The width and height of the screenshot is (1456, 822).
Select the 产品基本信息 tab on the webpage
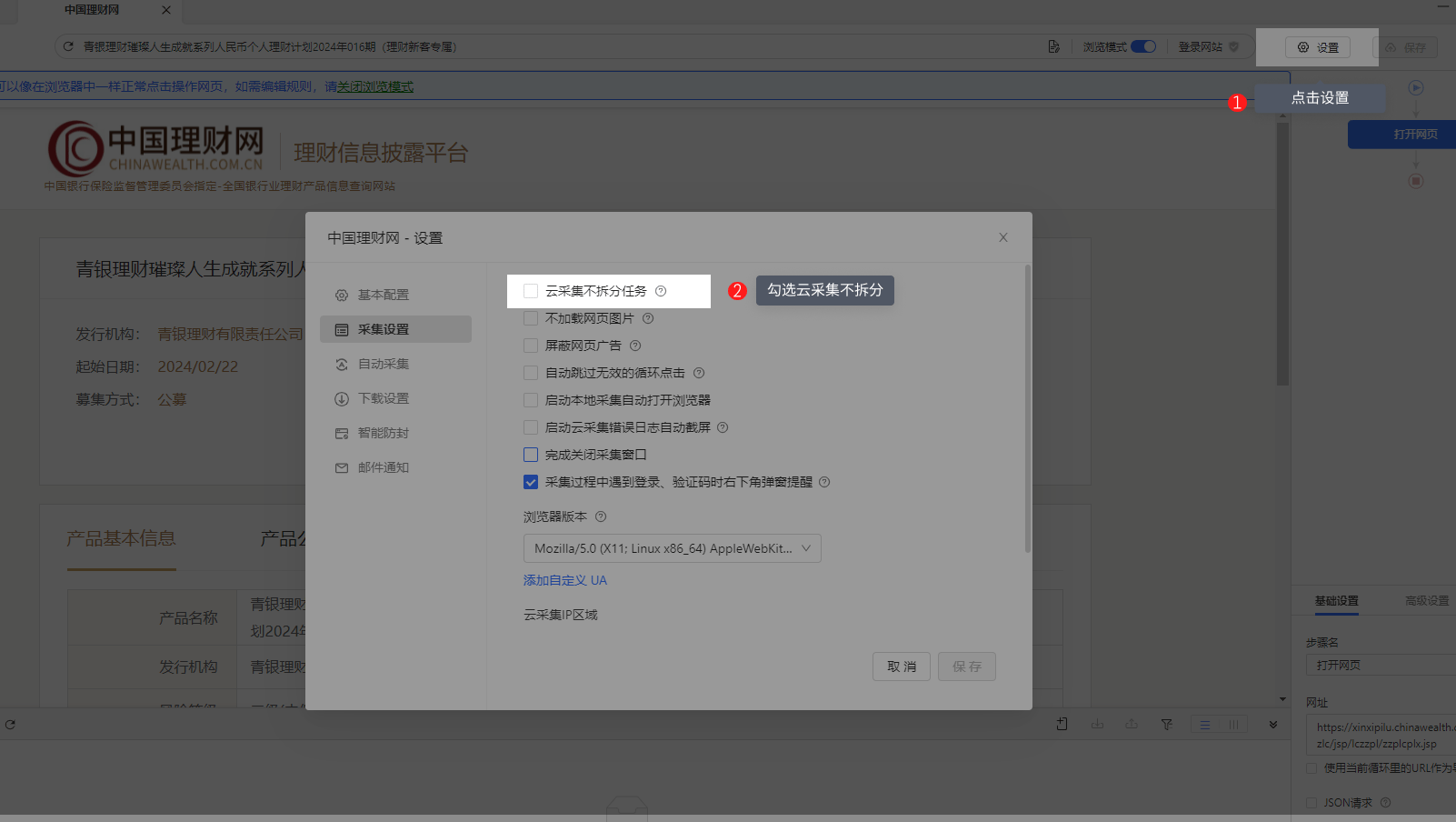point(121,538)
